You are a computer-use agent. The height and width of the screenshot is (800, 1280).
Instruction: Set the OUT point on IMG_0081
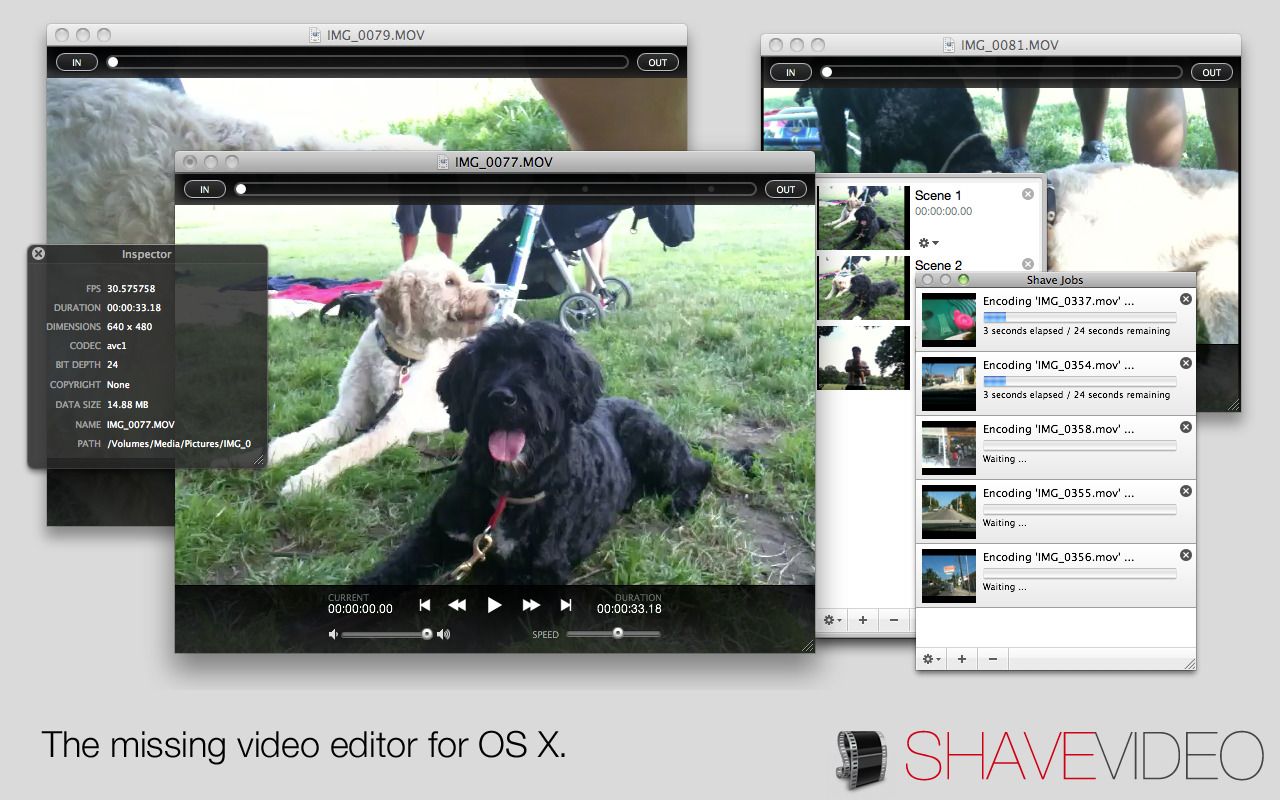pos(1212,72)
